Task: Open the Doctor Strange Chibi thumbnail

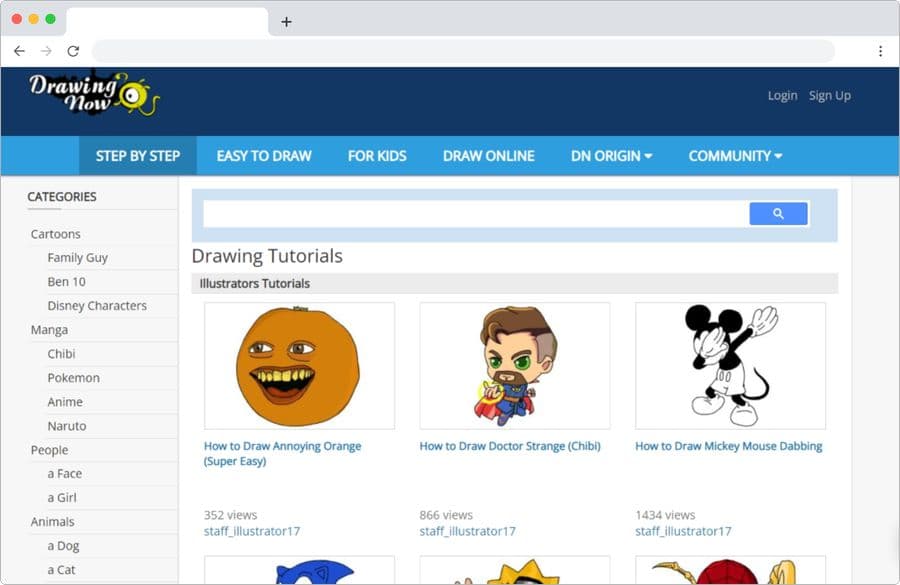Action: pyautogui.click(x=515, y=366)
